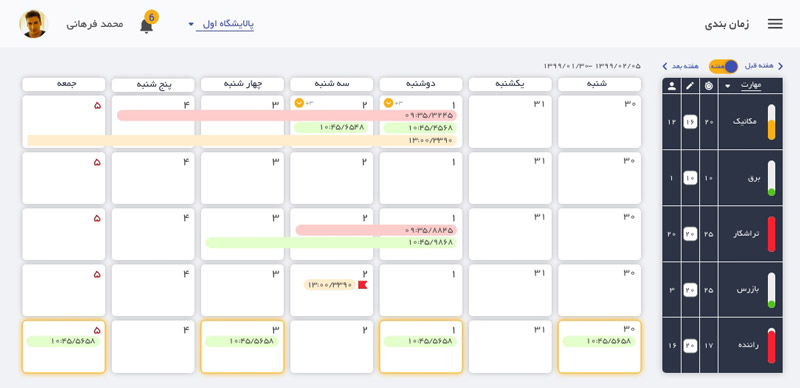Click the assigned count 3 for بازرس
Image resolution: width=800 pixels, height=388 pixels.
[671, 290]
